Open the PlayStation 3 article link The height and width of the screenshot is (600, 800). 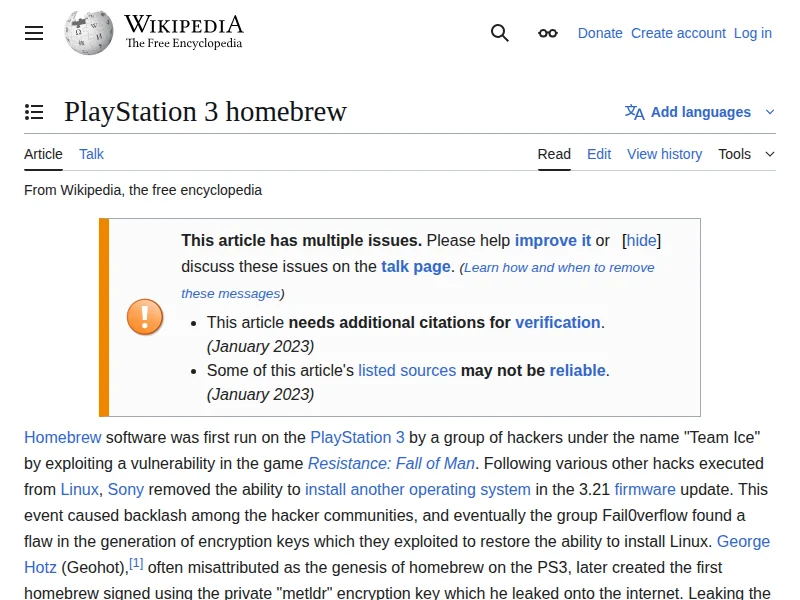coord(357,437)
